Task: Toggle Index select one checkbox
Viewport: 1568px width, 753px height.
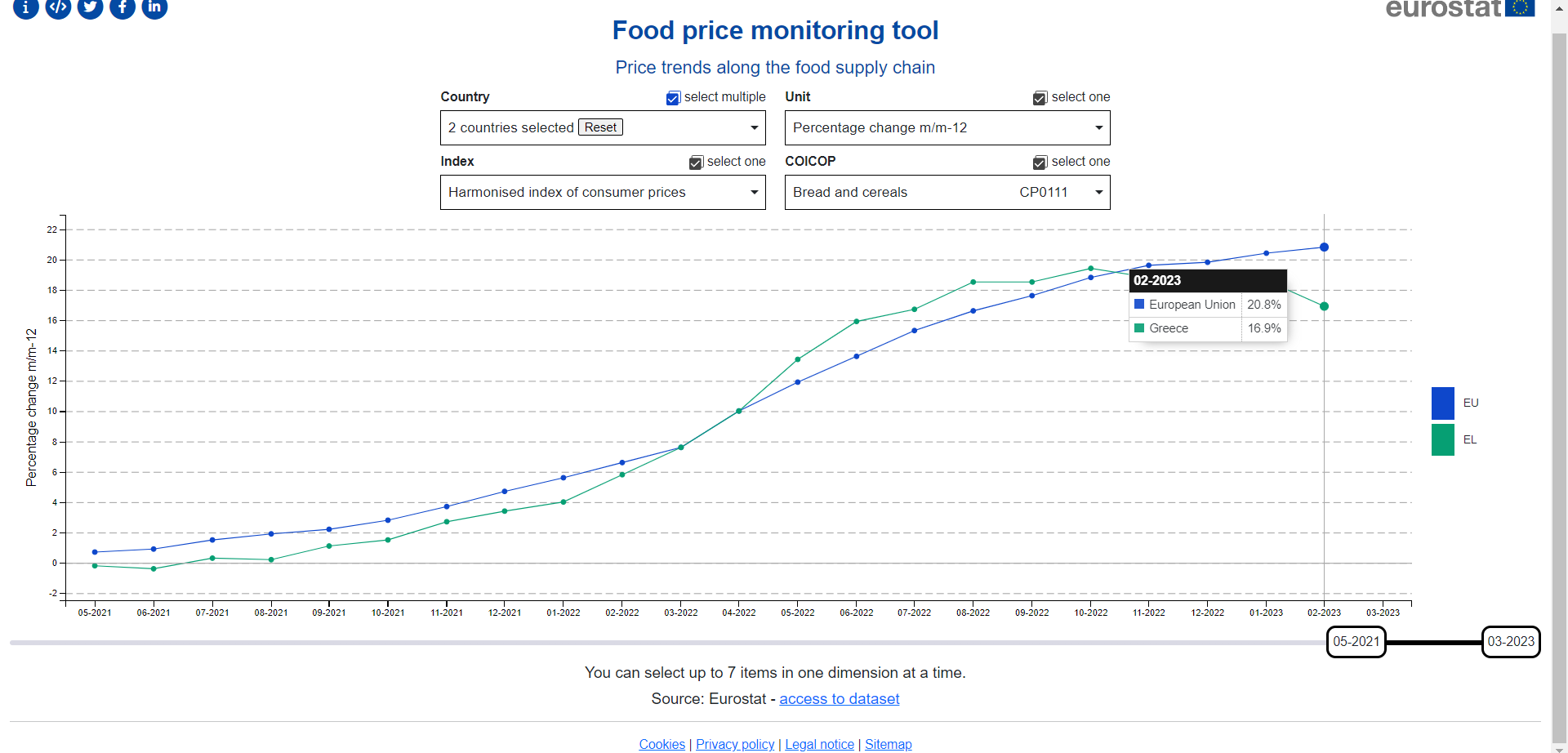Action: point(696,163)
